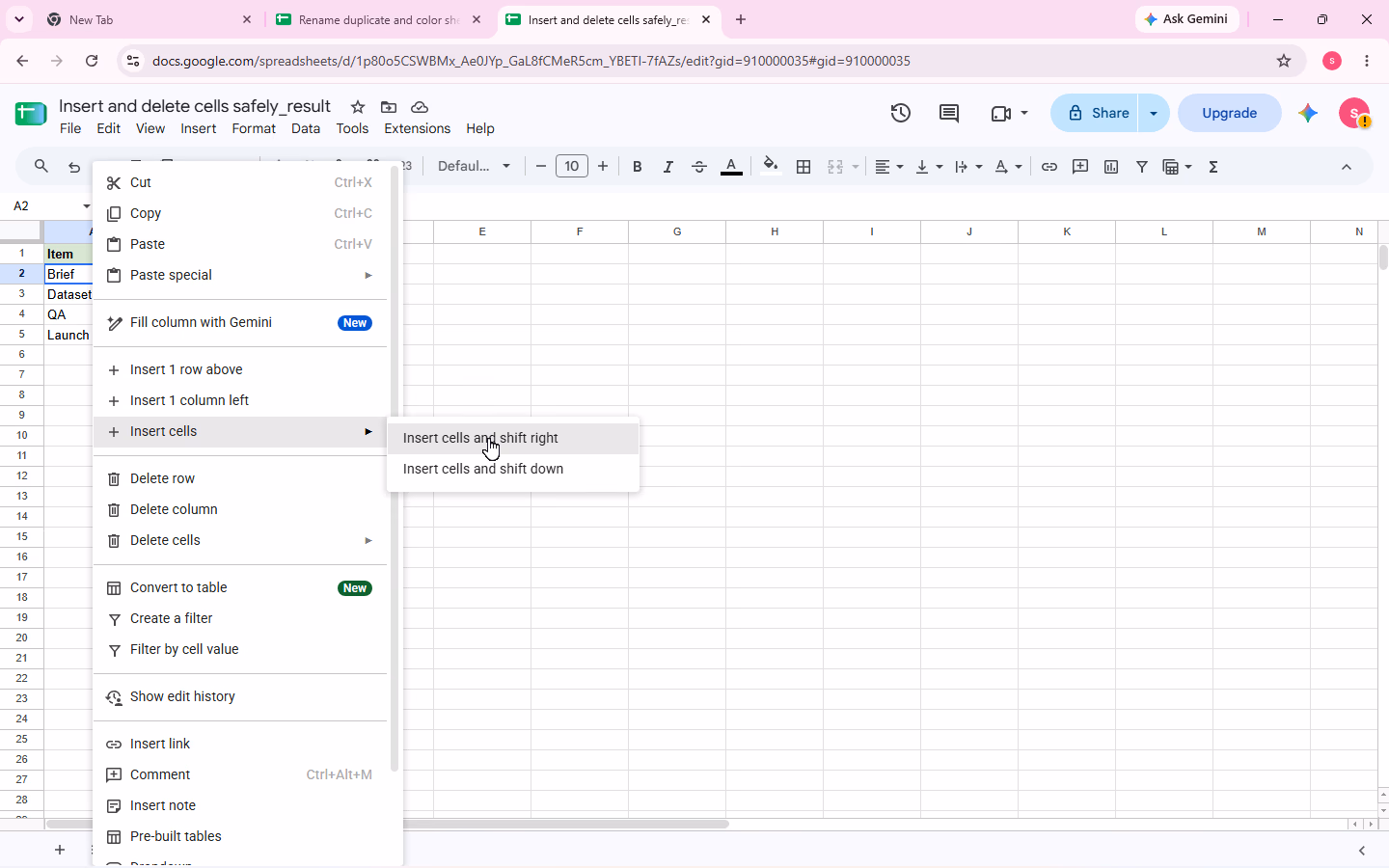Open the borders tool
The height and width of the screenshot is (868, 1389).
[x=803, y=167]
